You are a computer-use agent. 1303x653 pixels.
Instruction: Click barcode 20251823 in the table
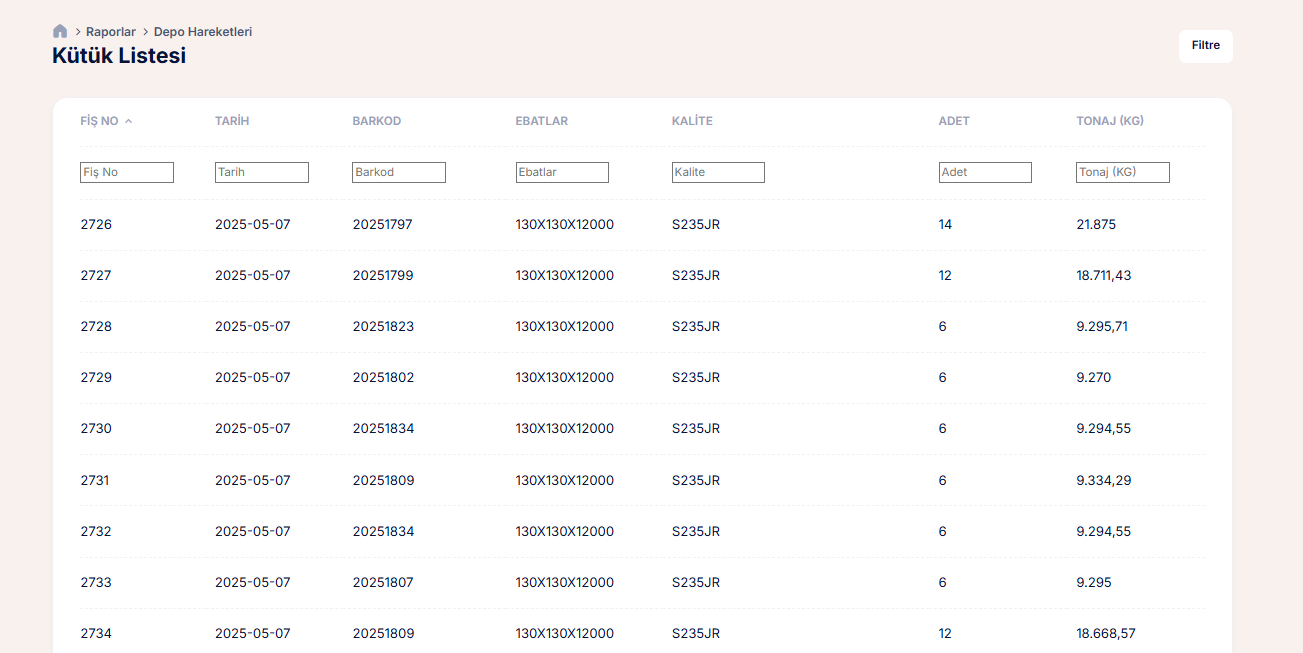coord(383,327)
